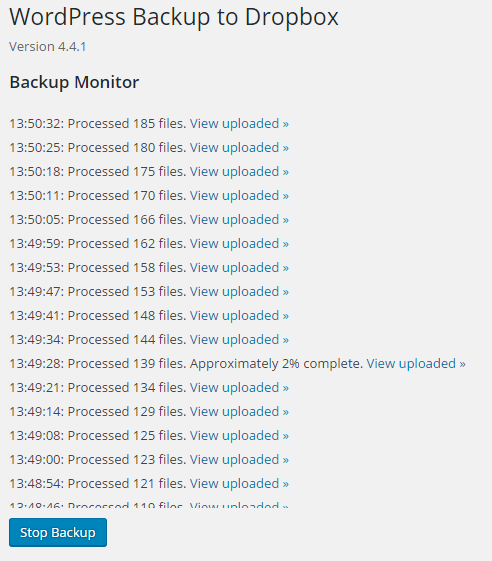Image resolution: width=492 pixels, height=561 pixels.
Task: Follow View uploaded for 125 files
Action: click(x=239, y=435)
